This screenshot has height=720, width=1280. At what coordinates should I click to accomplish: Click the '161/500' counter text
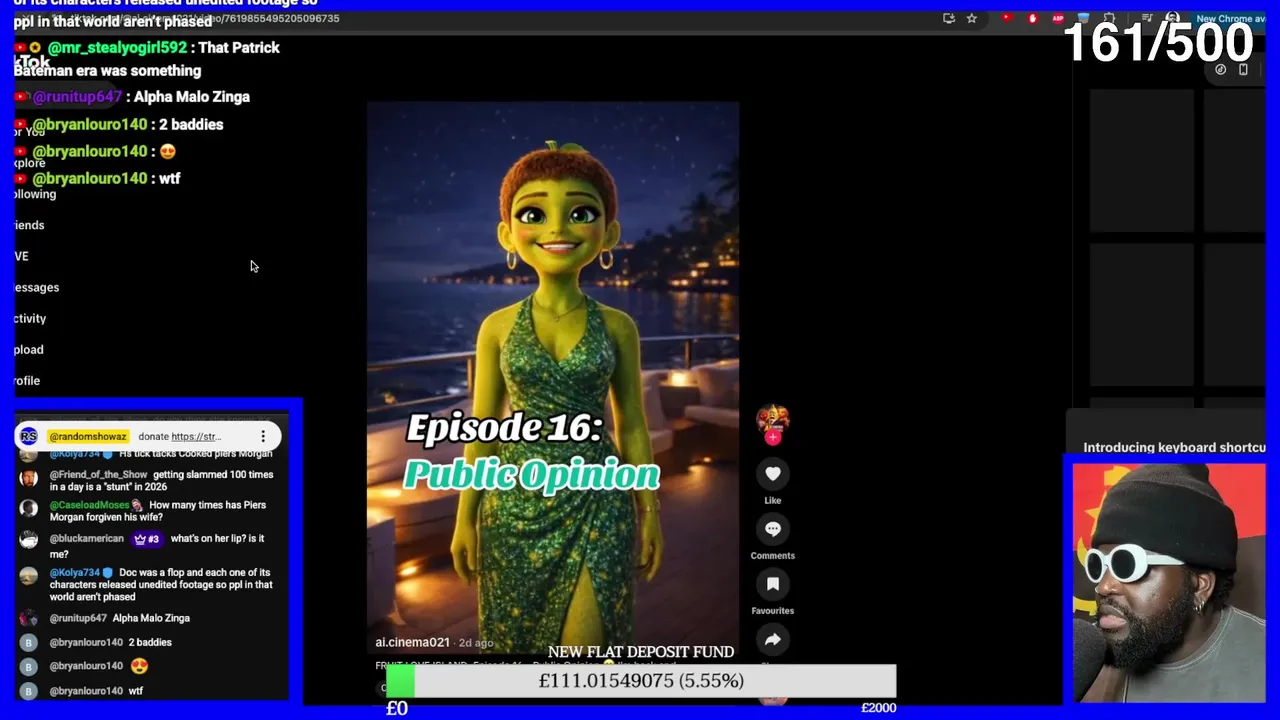1158,42
